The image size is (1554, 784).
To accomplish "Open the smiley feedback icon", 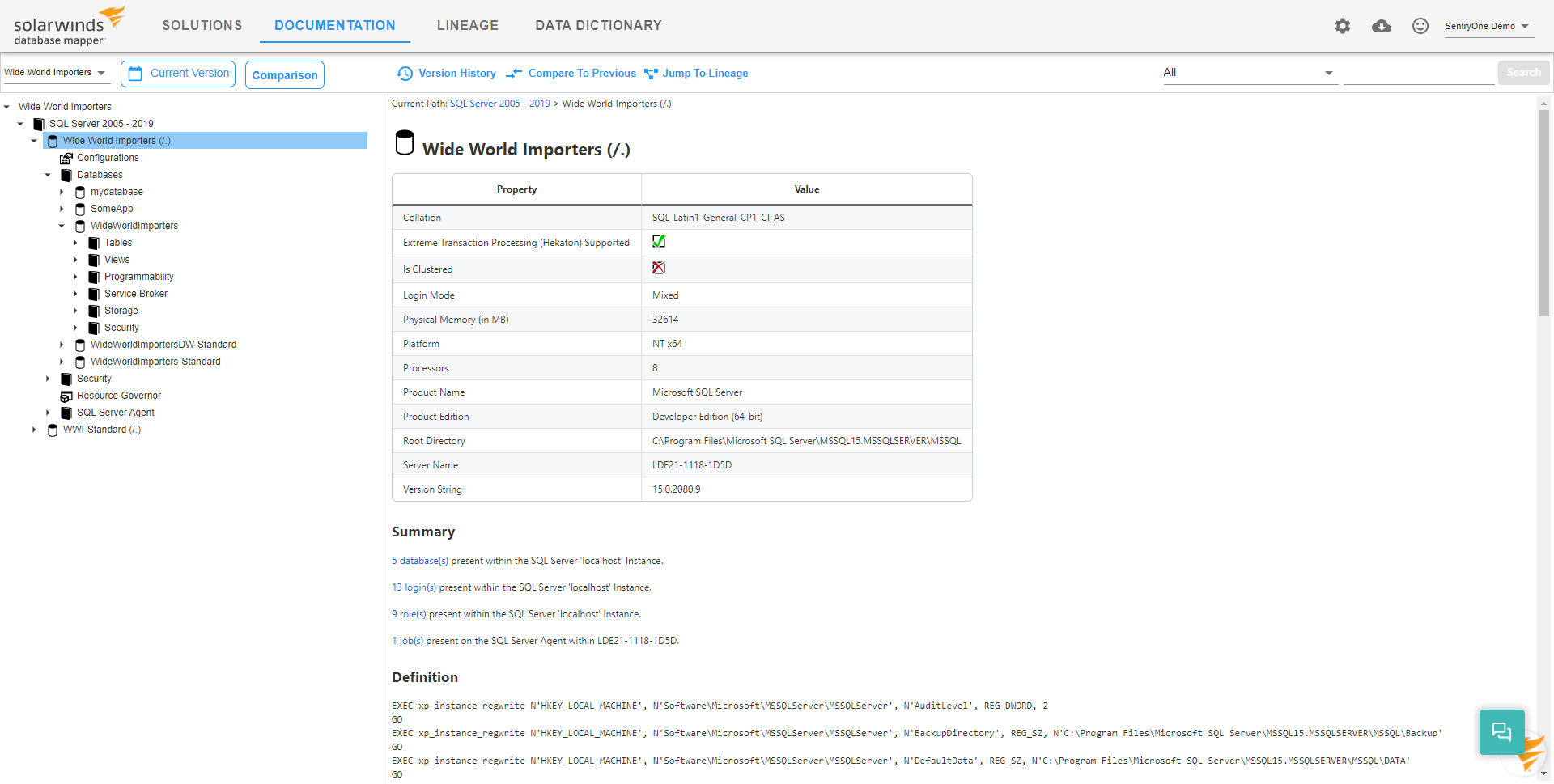I will (1420, 26).
